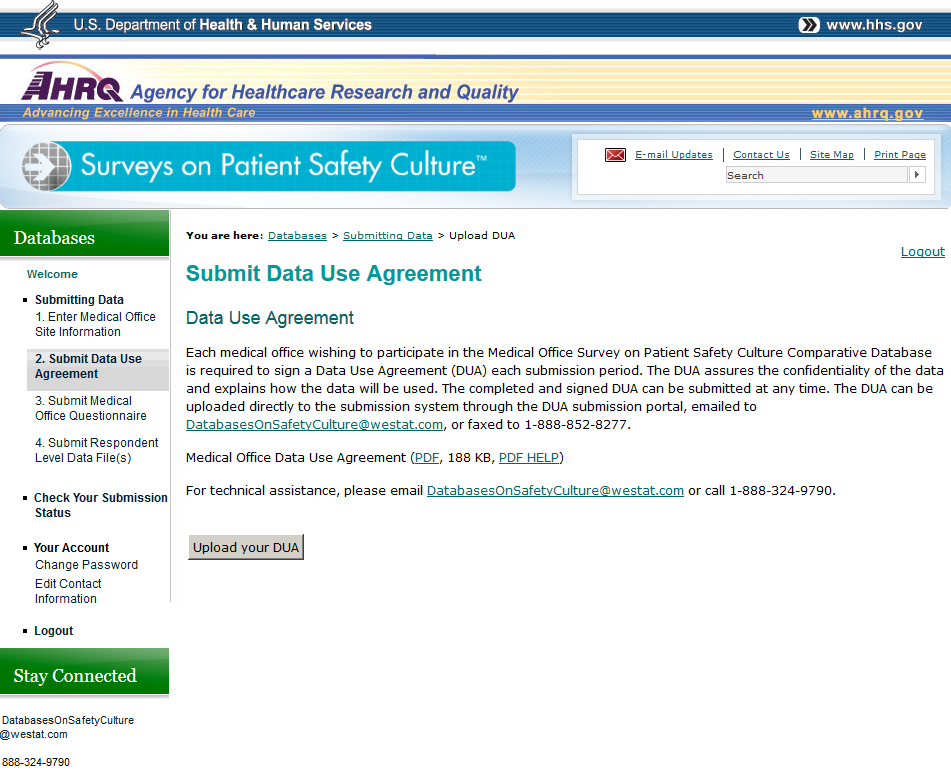Image resolution: width=951 pixels, height=774 pixels.
Task: Click inside the Search text field
Action: pyautogui.click(x=816, y=175)
